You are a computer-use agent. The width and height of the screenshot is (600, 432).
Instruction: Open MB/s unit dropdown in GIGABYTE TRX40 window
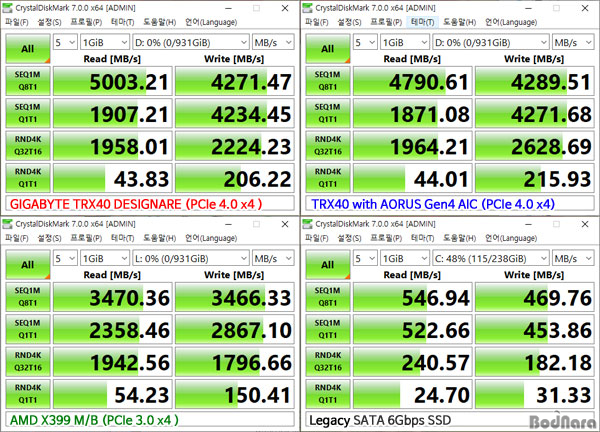tap(273, 42)
